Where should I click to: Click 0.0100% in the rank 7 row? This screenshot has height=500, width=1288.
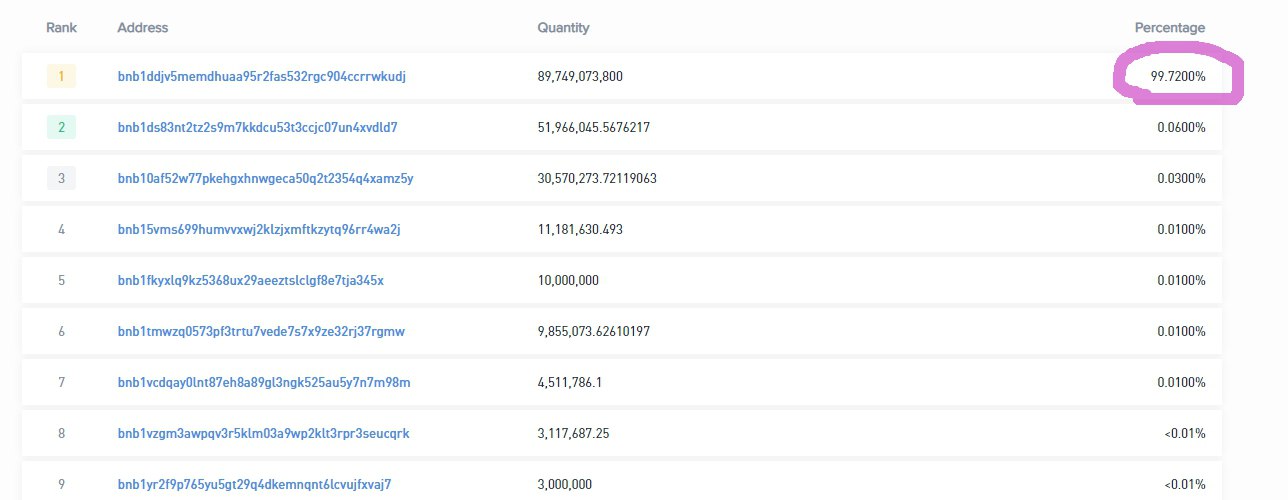(1181, 382)
